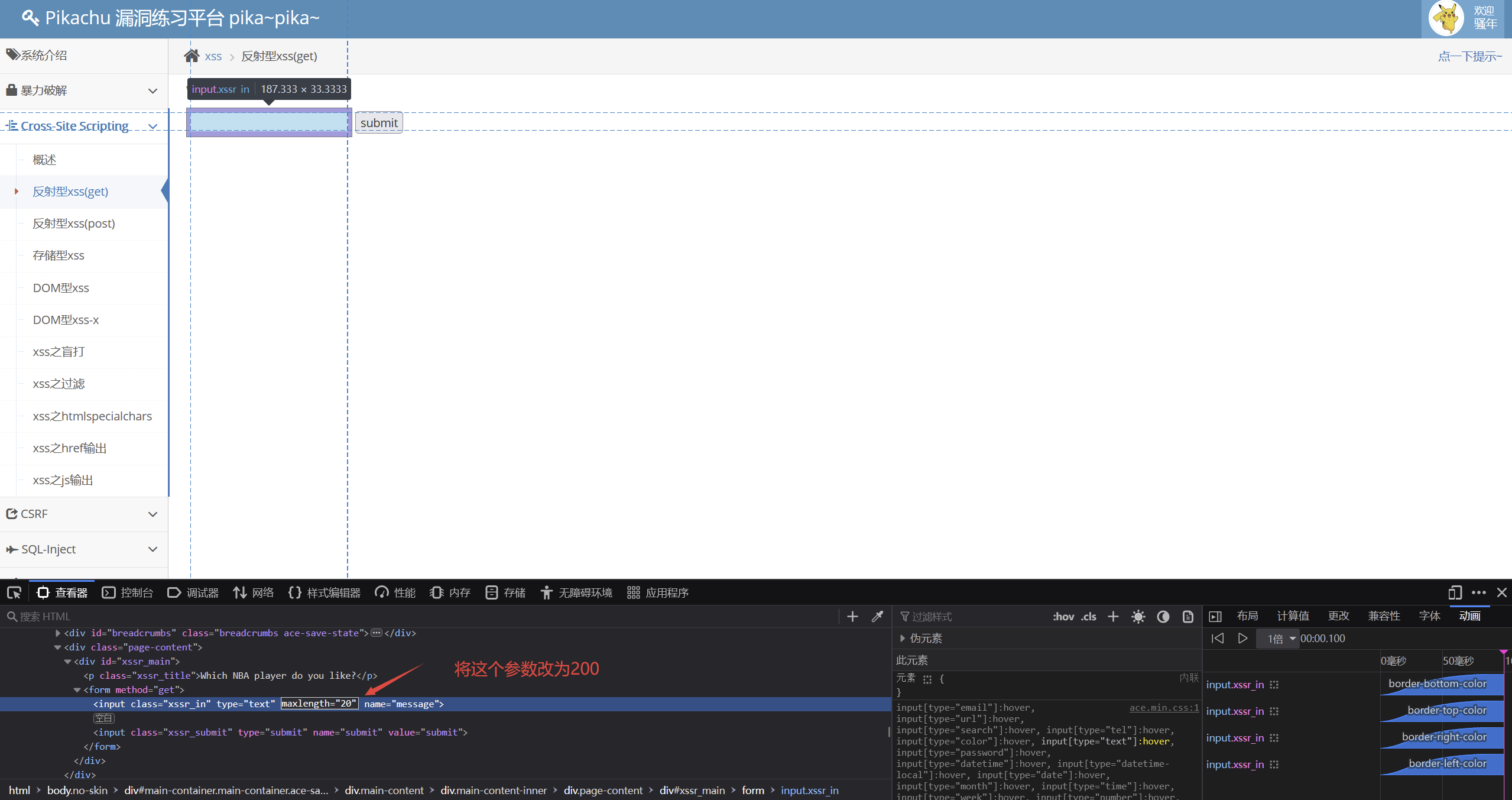This screenshot has height=800, width=1512.
Task: Open 反射型xss(post) sidebar item
Action: 74,224
